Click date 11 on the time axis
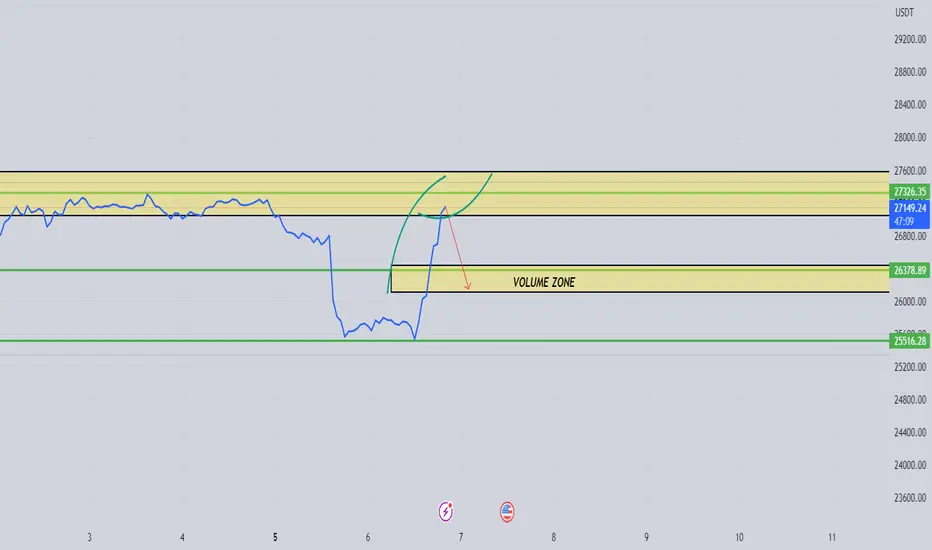This screenshot has width=932, height=550. (832, 538)
